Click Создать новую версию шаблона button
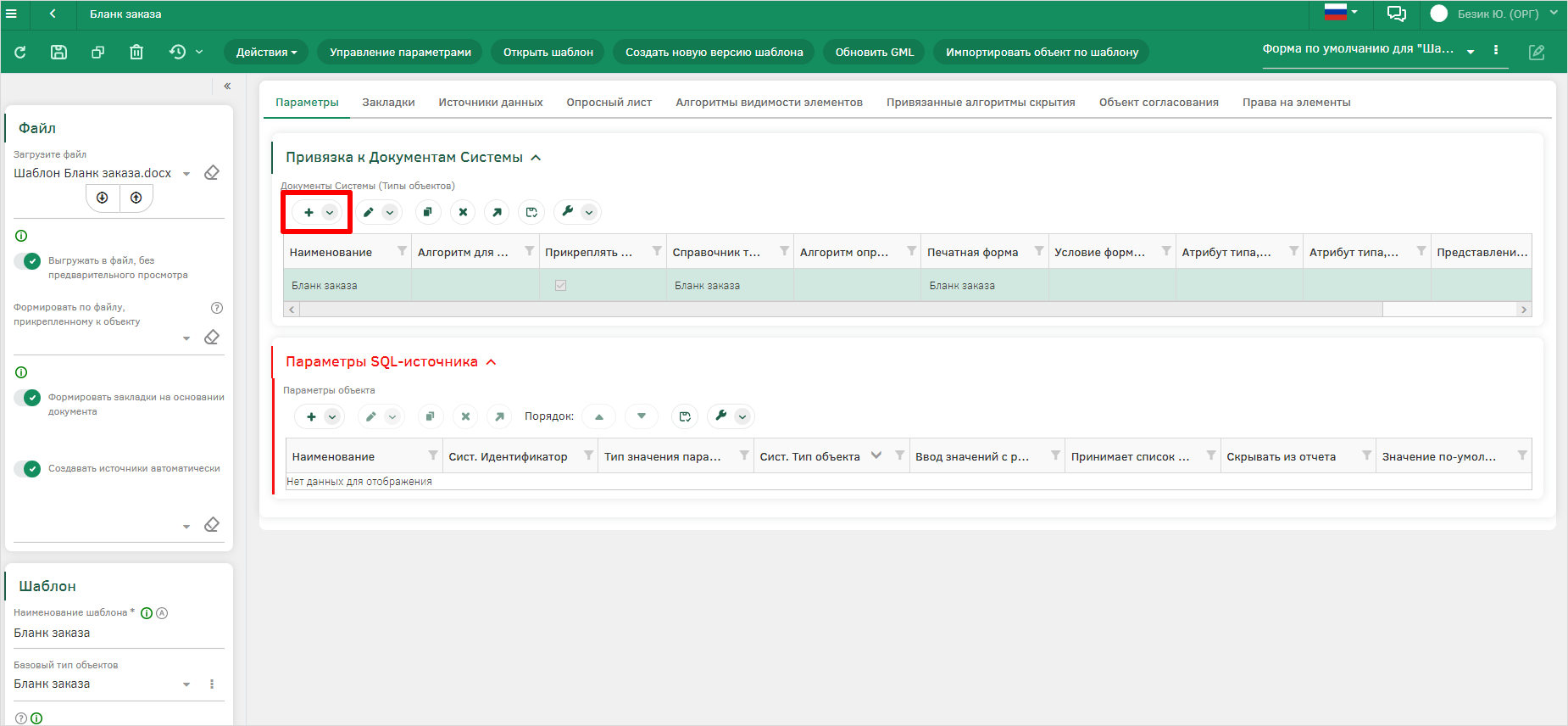1568x726 pixels. click(714, 53)
